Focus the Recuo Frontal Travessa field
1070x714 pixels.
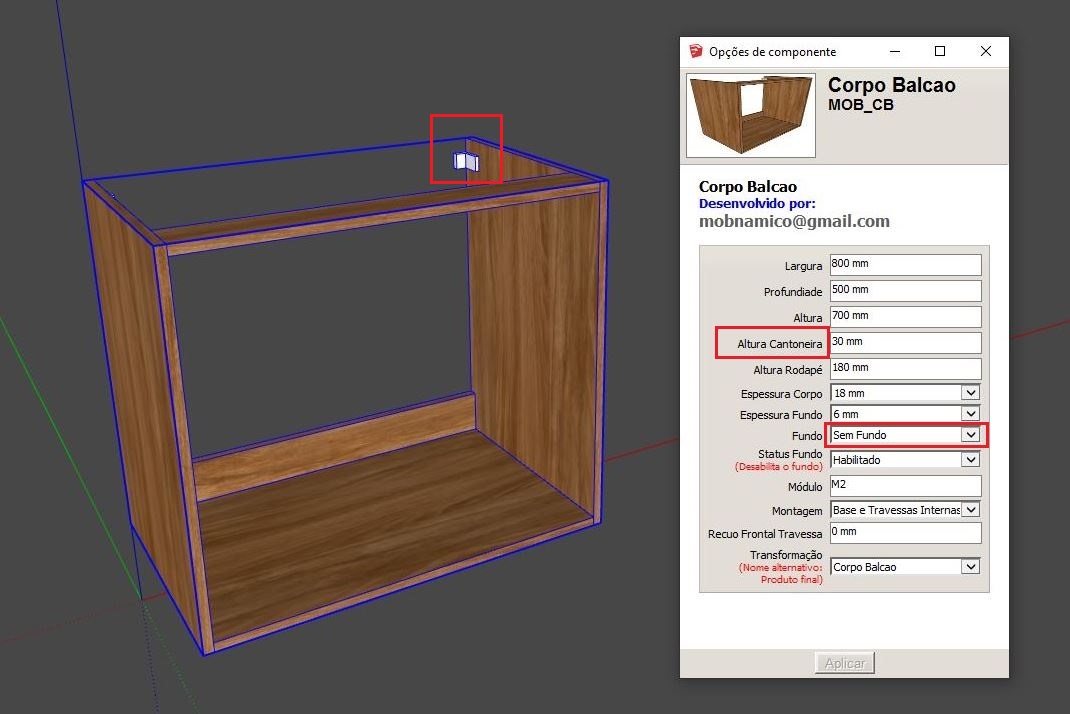(905, 533)
